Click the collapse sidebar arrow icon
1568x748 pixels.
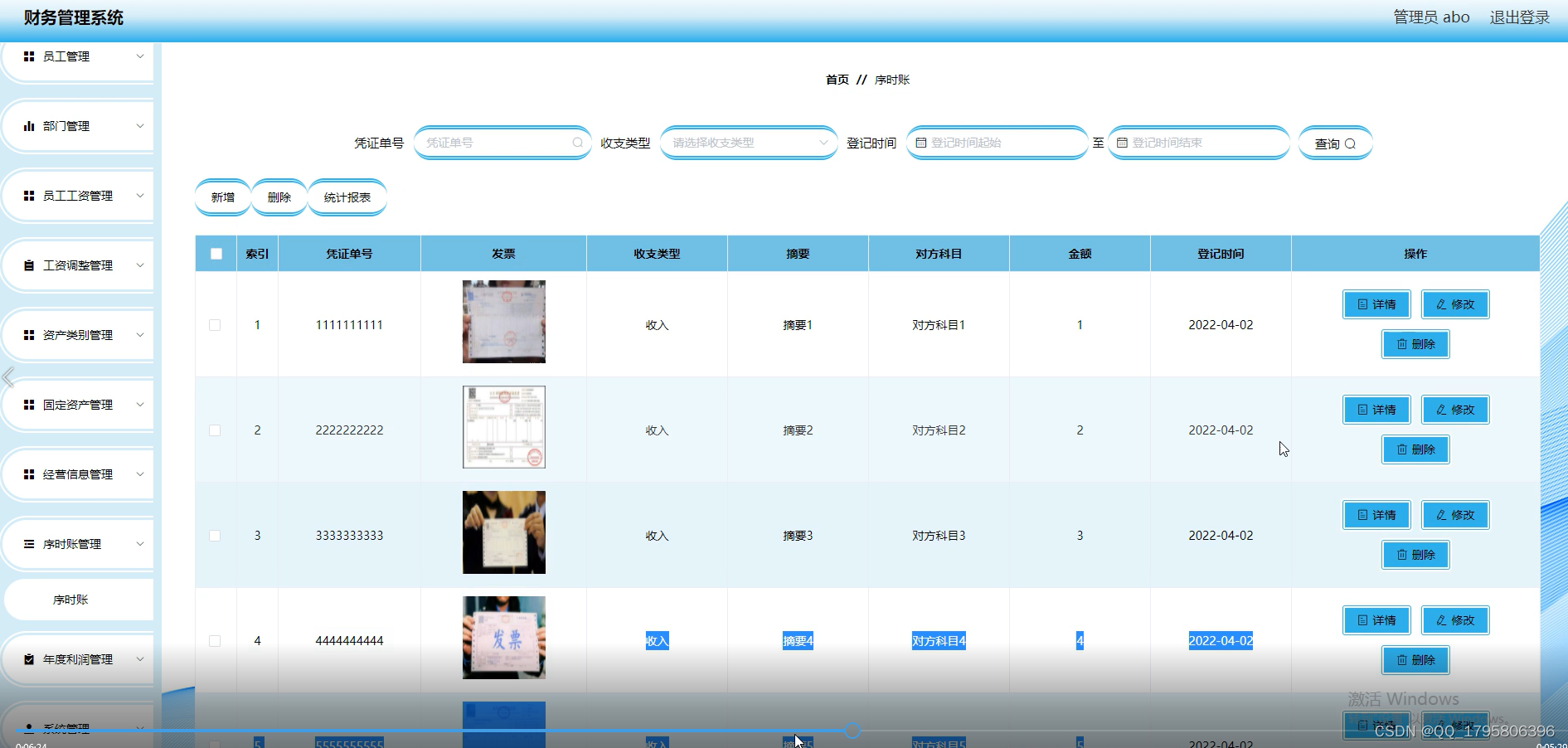click(8, 377)
